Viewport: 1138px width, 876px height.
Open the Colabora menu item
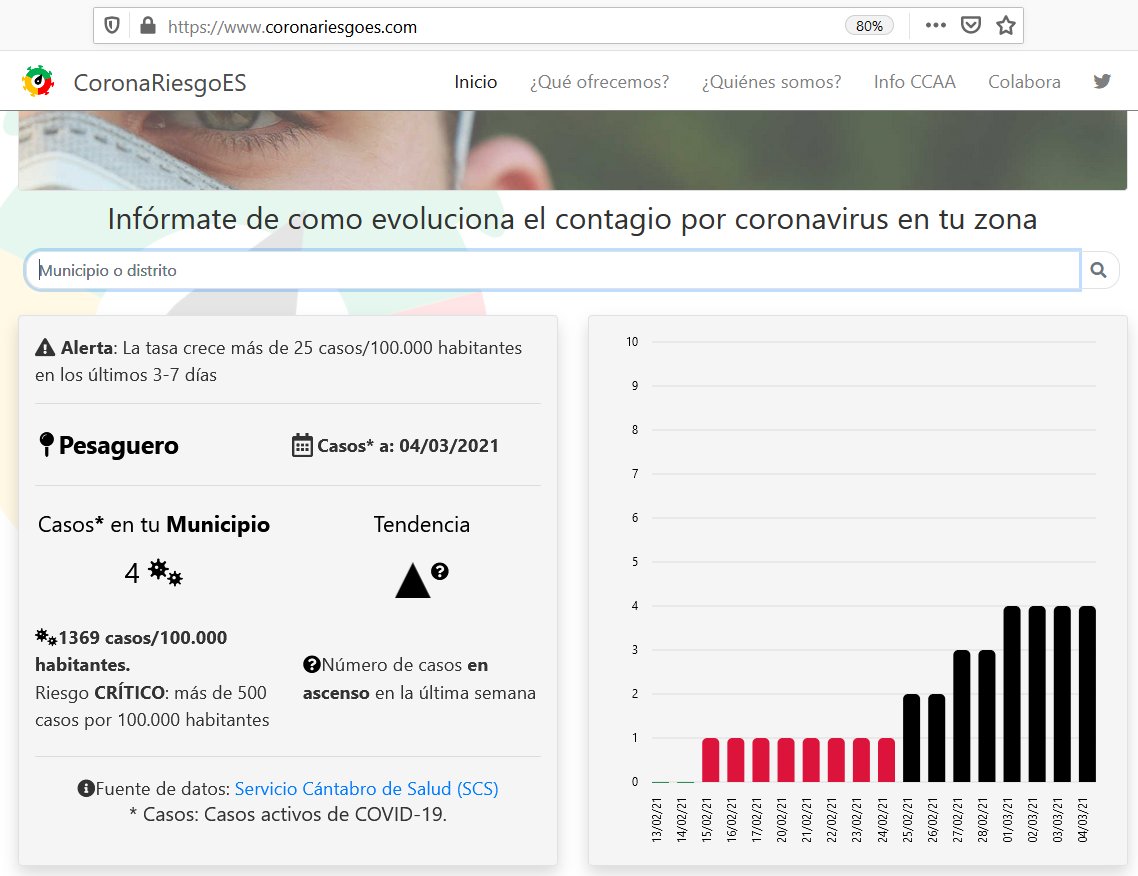(1024, 82)
